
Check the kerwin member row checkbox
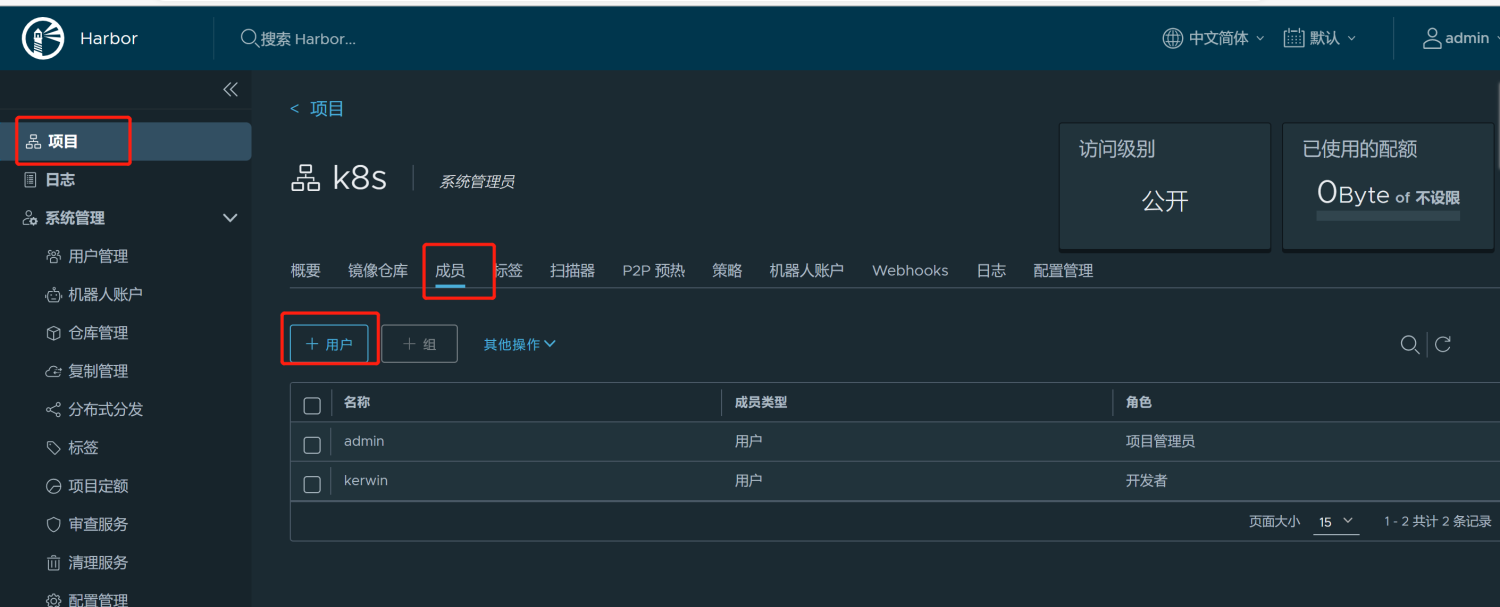[x=312, y=484]
